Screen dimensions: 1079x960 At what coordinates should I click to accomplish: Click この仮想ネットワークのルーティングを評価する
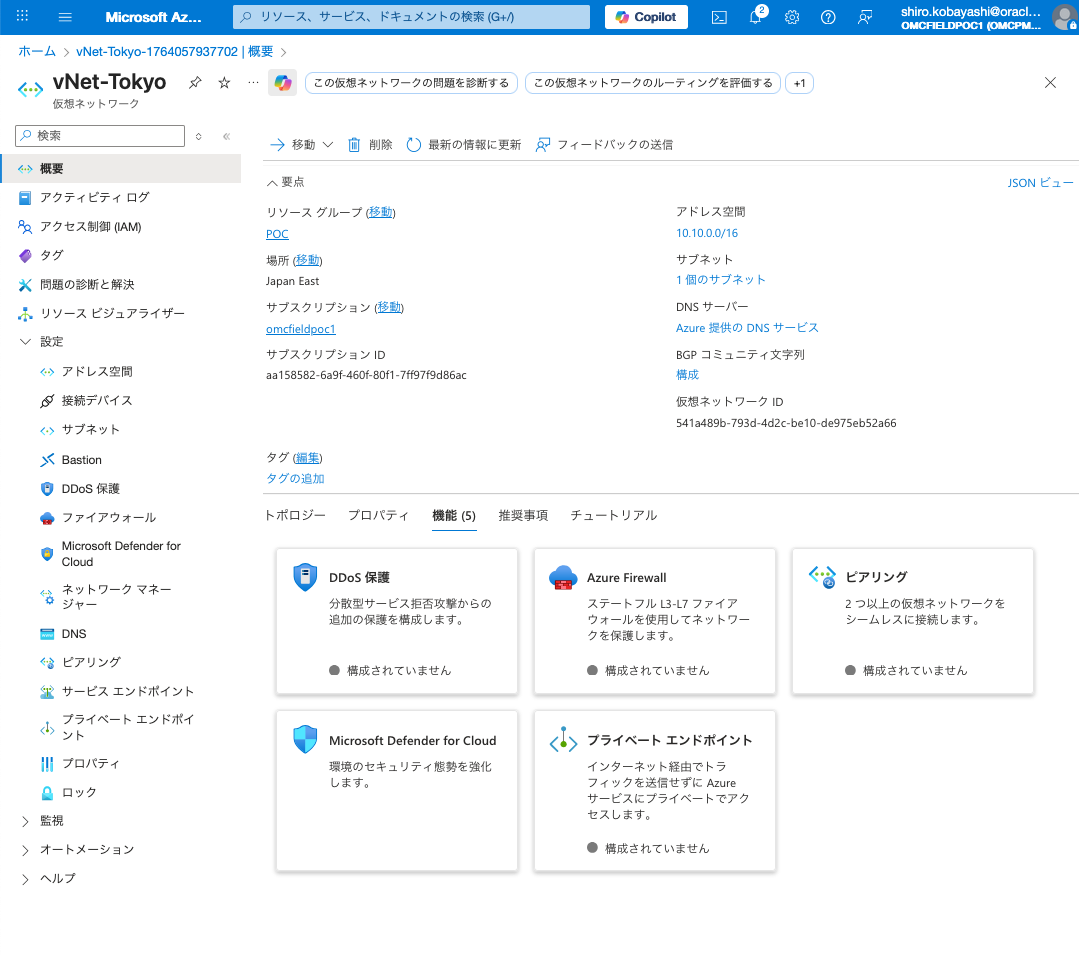pos(653,83)
